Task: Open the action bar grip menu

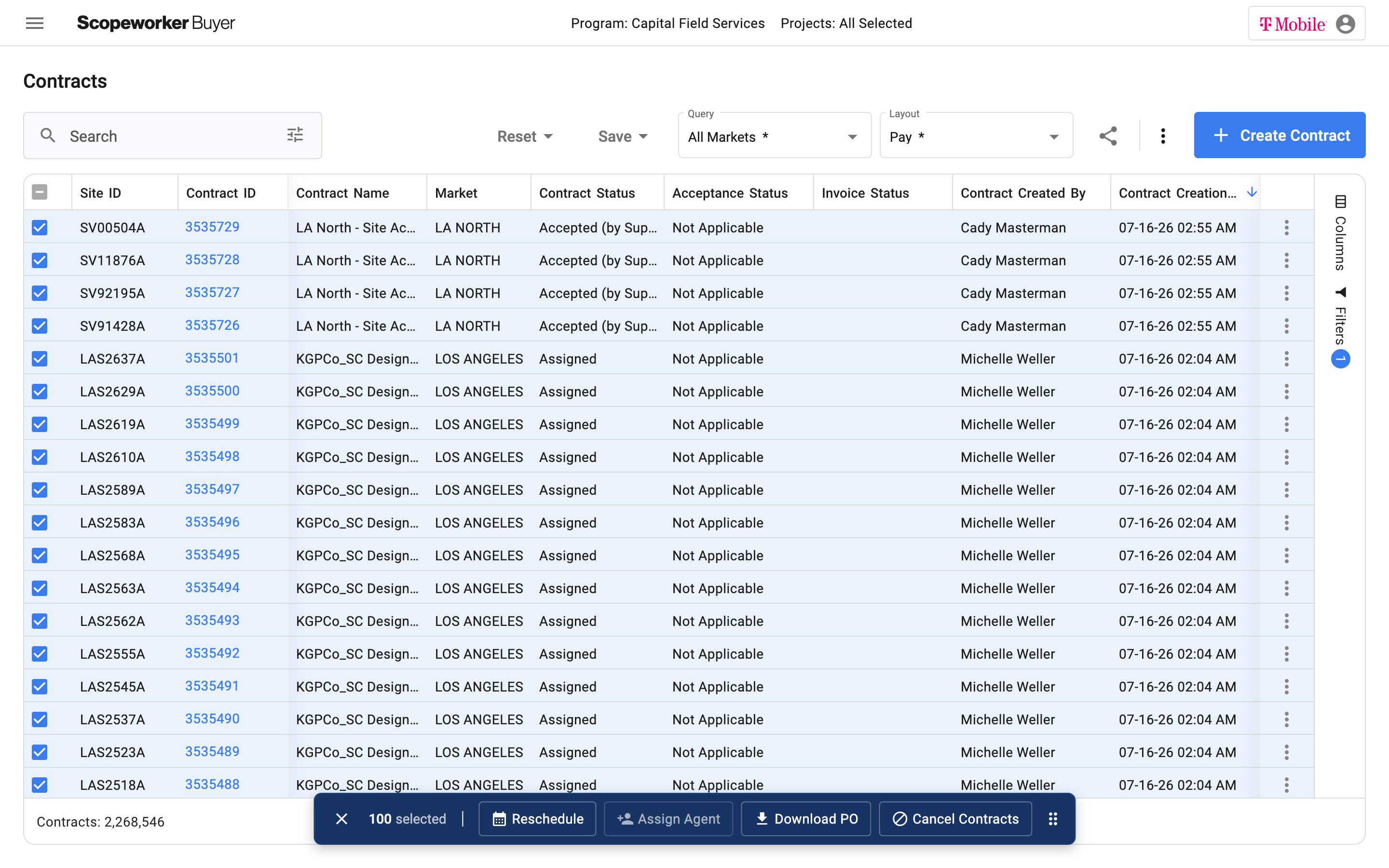Action: [x=1053, y=819]
